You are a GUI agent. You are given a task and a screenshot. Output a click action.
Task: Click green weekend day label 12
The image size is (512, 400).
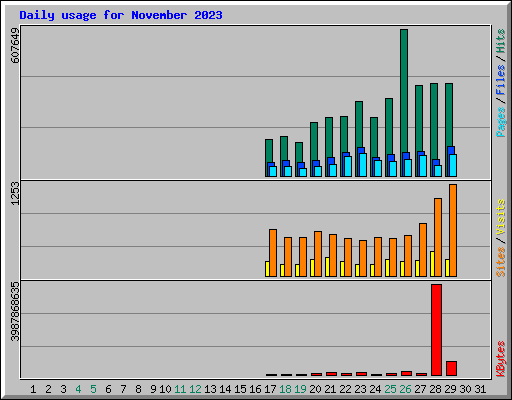pyautogui.click(x=195, y=389)
